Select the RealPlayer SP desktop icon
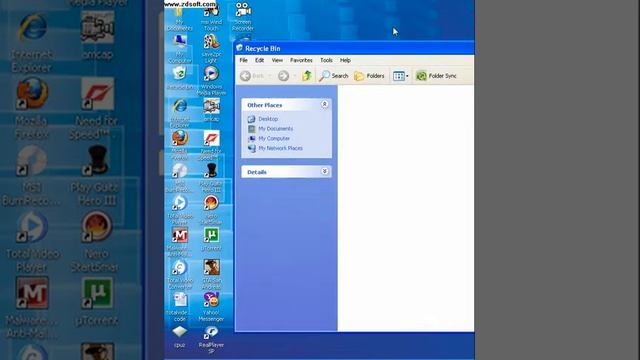640x360 pixels. [211, 339]
